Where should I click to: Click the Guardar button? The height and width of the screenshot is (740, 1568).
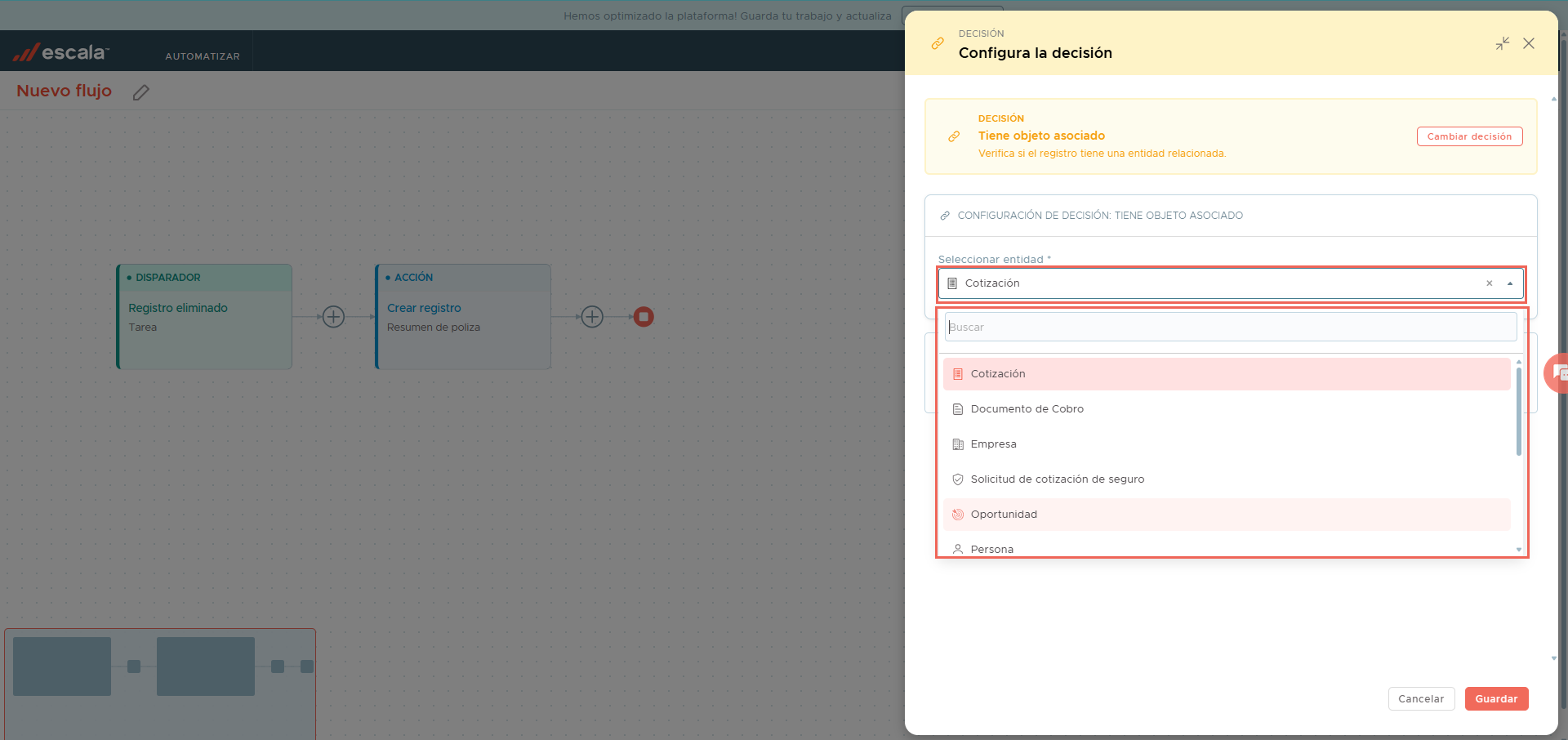1496,699
